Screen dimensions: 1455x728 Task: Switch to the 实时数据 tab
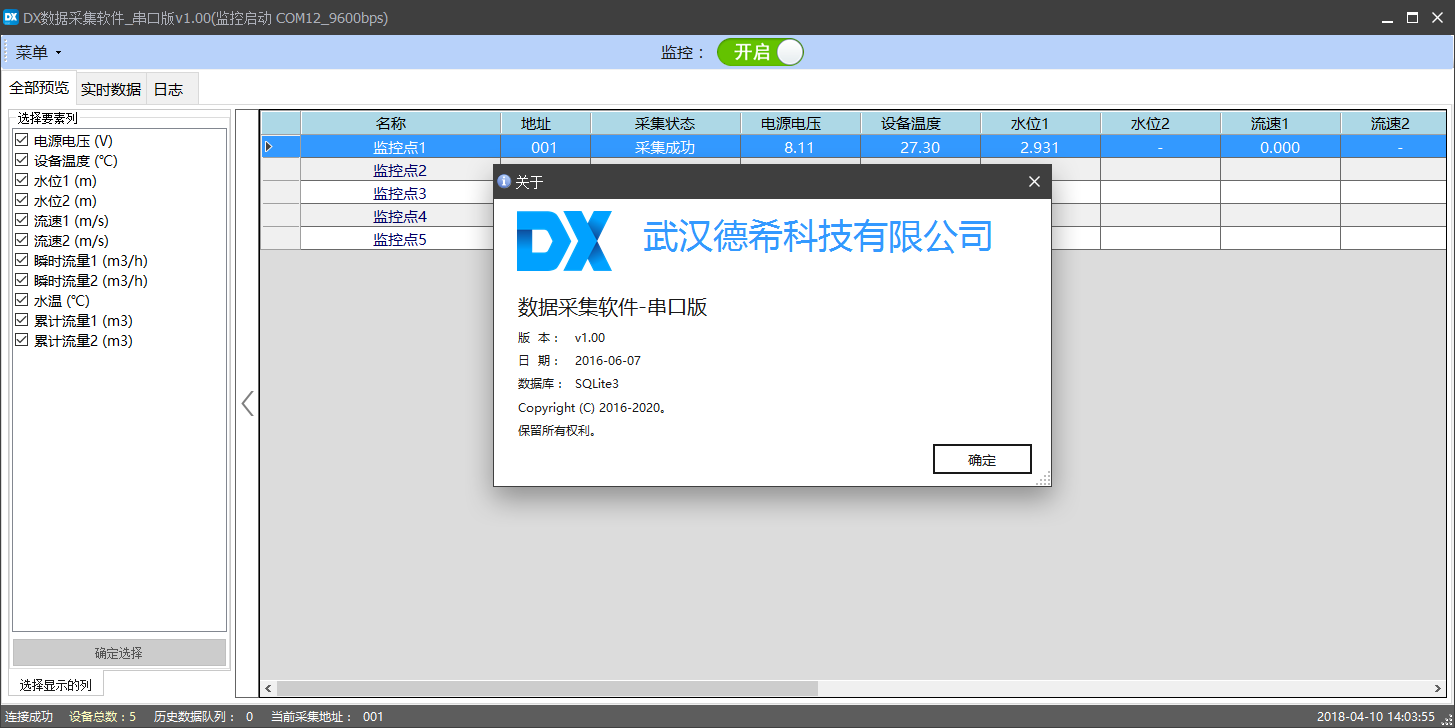pos(111,89)
